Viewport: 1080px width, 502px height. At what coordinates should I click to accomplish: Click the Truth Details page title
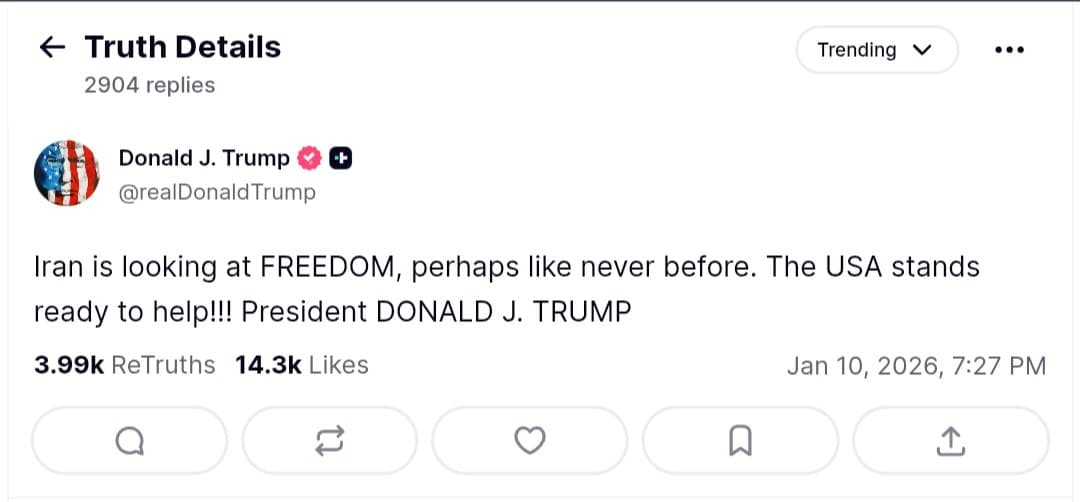pos(182,47)
